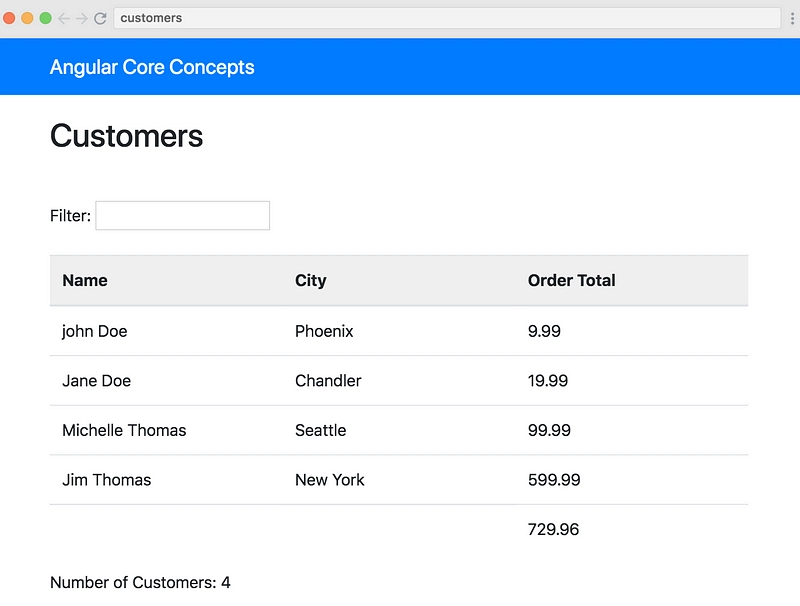Sort by the Name column header
The image size is (800, 606).
[85, 280]
